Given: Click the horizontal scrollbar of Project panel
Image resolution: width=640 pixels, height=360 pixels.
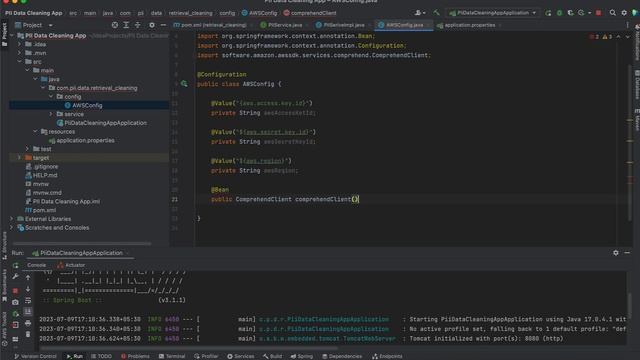Looking at the screenshot, I should pos(82,244).
